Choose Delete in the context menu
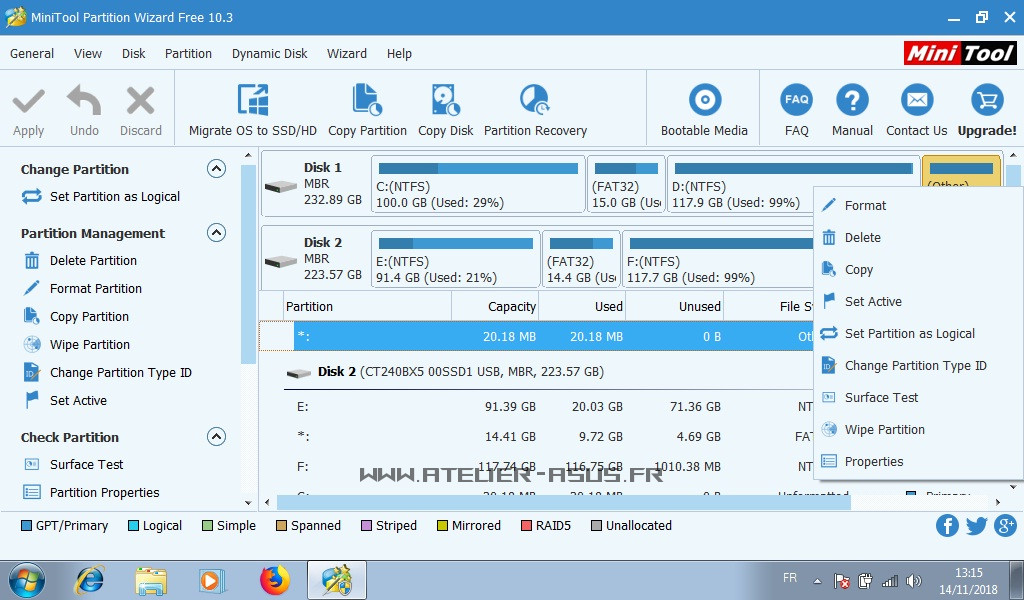1024x600 pixels. (918, 238)
